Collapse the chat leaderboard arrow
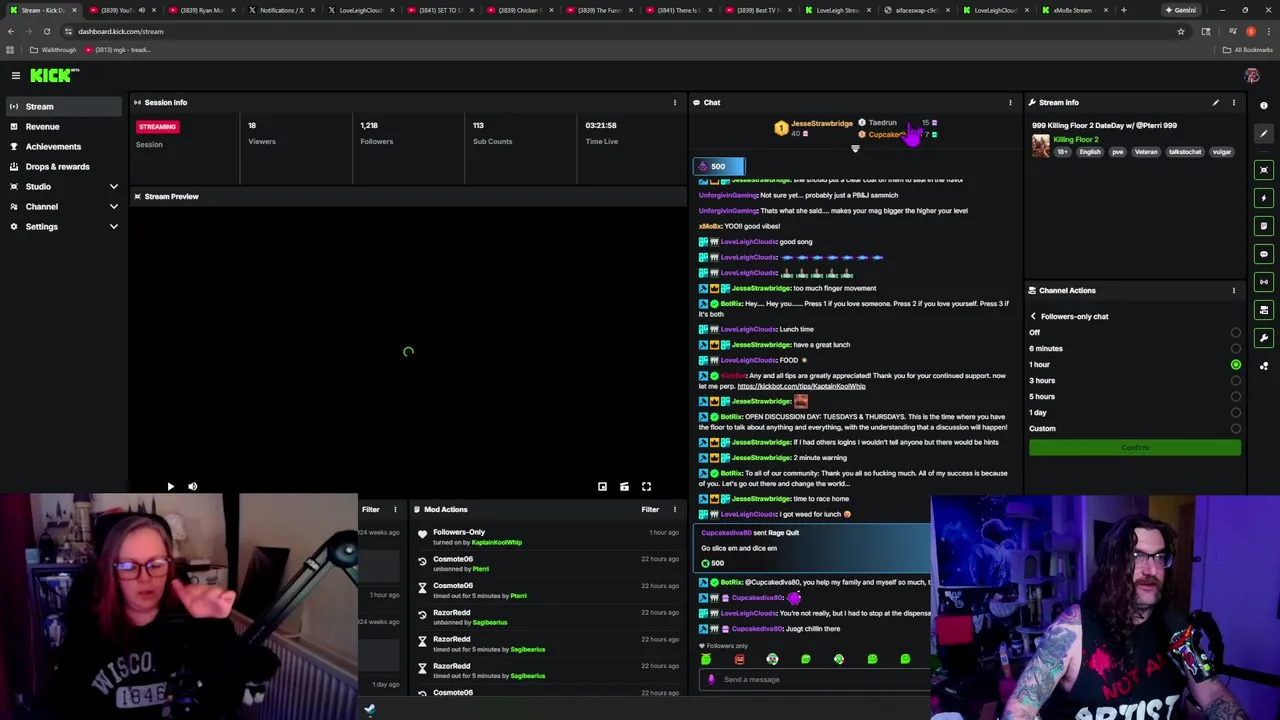 tap(855, 149)
